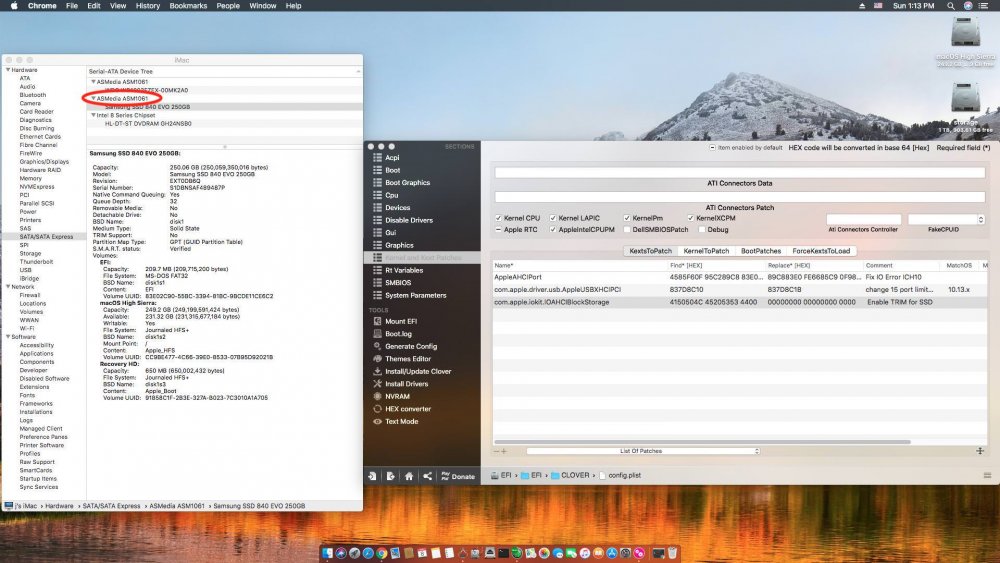Viewport: 1000px width, 563px height.
Task: Click the share icon in bottom toolbar
Action: tap(427, 476)
